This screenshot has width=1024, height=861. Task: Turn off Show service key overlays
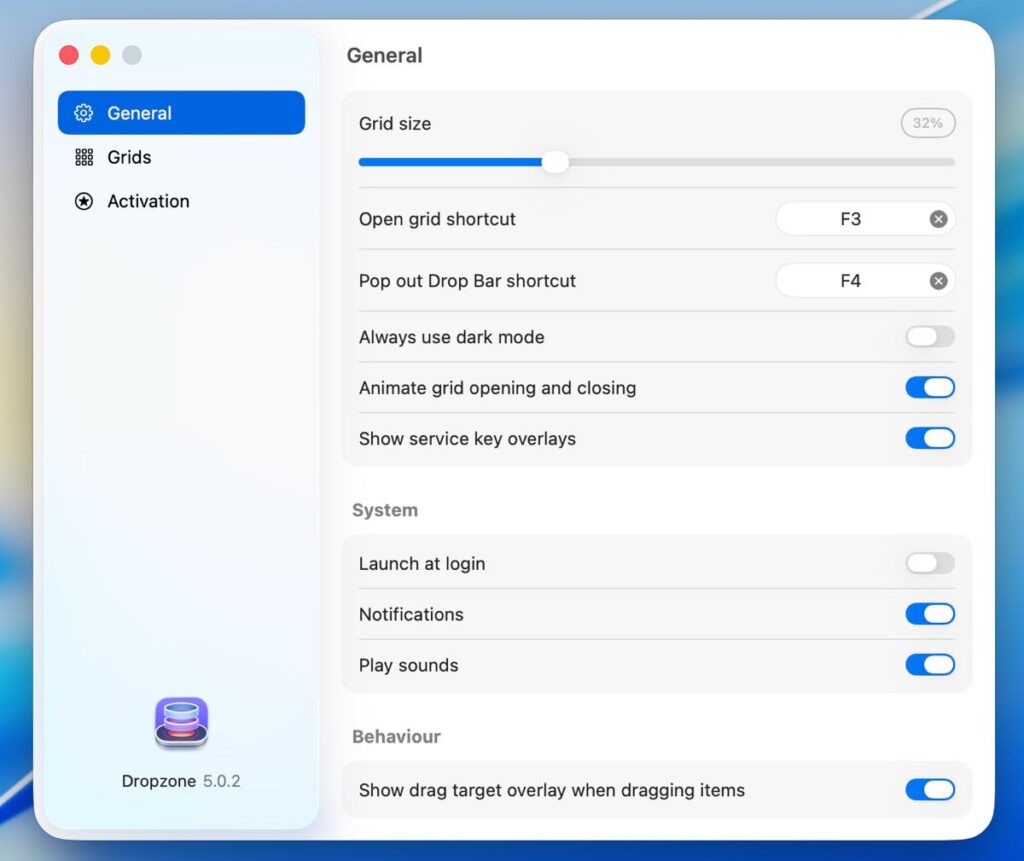(x=930, y=439)
